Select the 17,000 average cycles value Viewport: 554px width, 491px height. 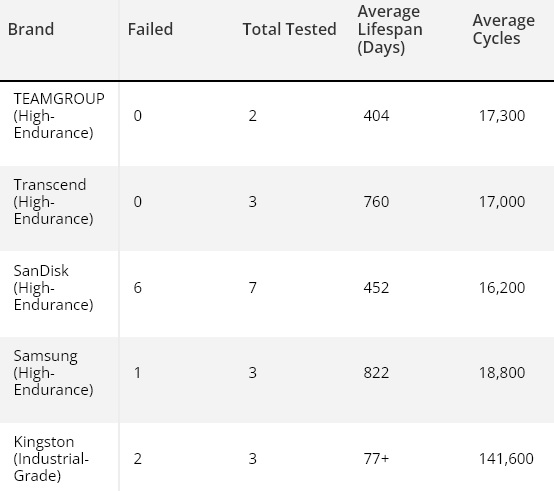(502, 202)
